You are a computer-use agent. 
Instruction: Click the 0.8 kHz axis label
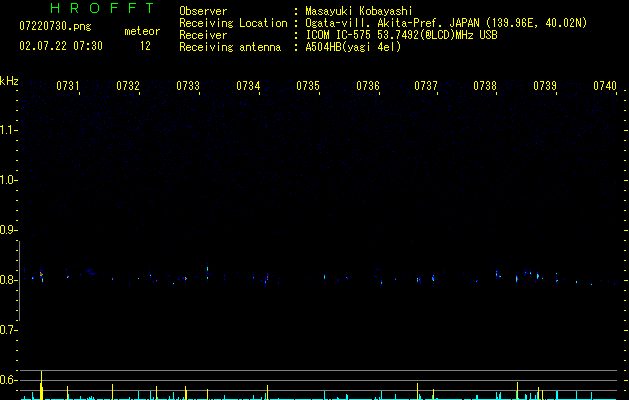click(8, 280)
